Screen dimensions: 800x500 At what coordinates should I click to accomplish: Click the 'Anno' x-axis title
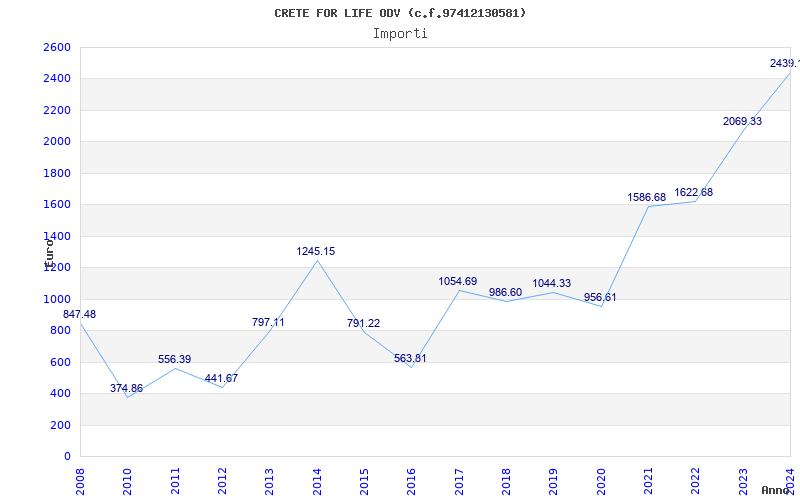pyautogui.click(x=774, y=490)
